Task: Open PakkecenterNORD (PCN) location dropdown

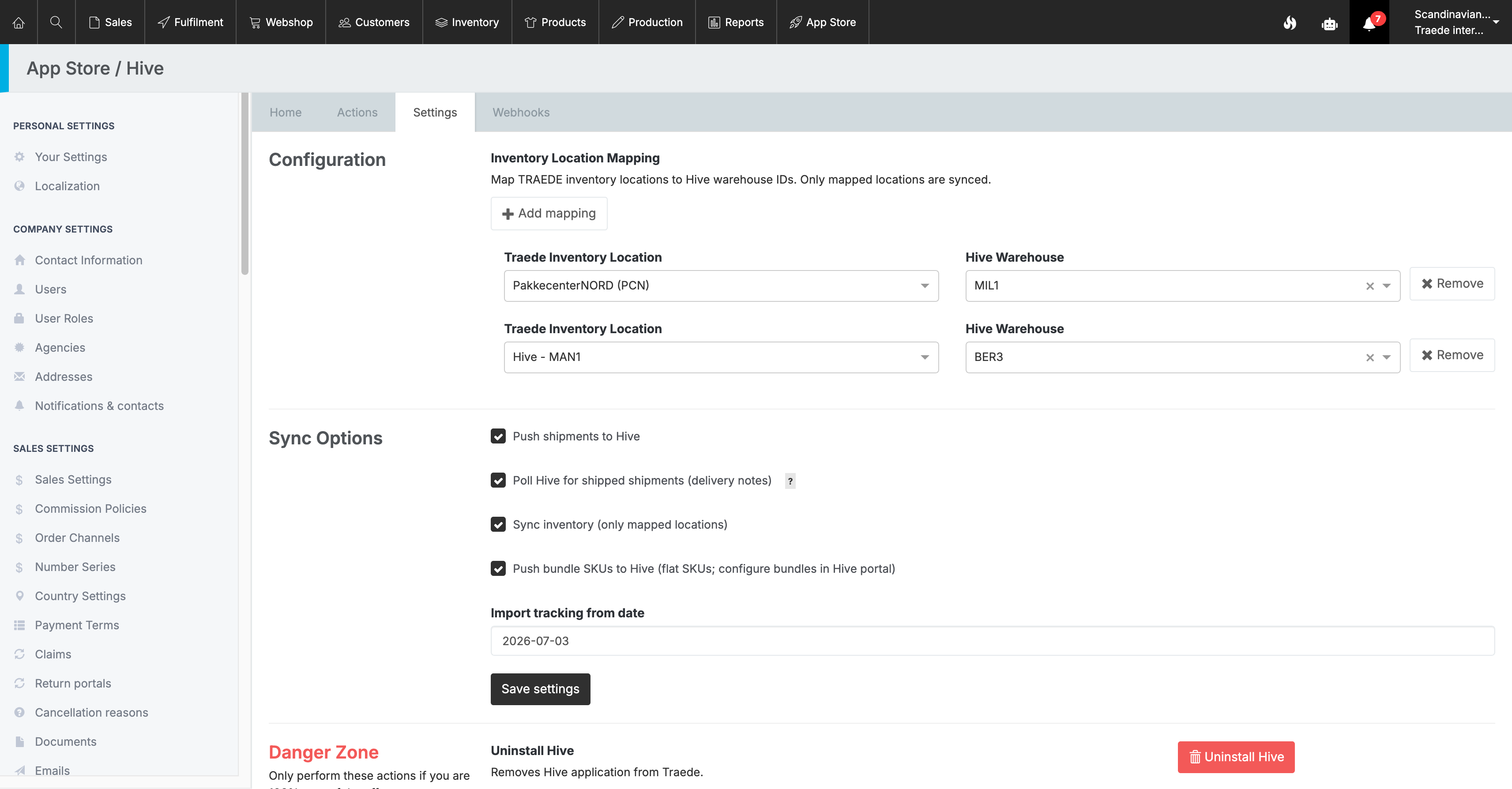Action: pos(721,286)
